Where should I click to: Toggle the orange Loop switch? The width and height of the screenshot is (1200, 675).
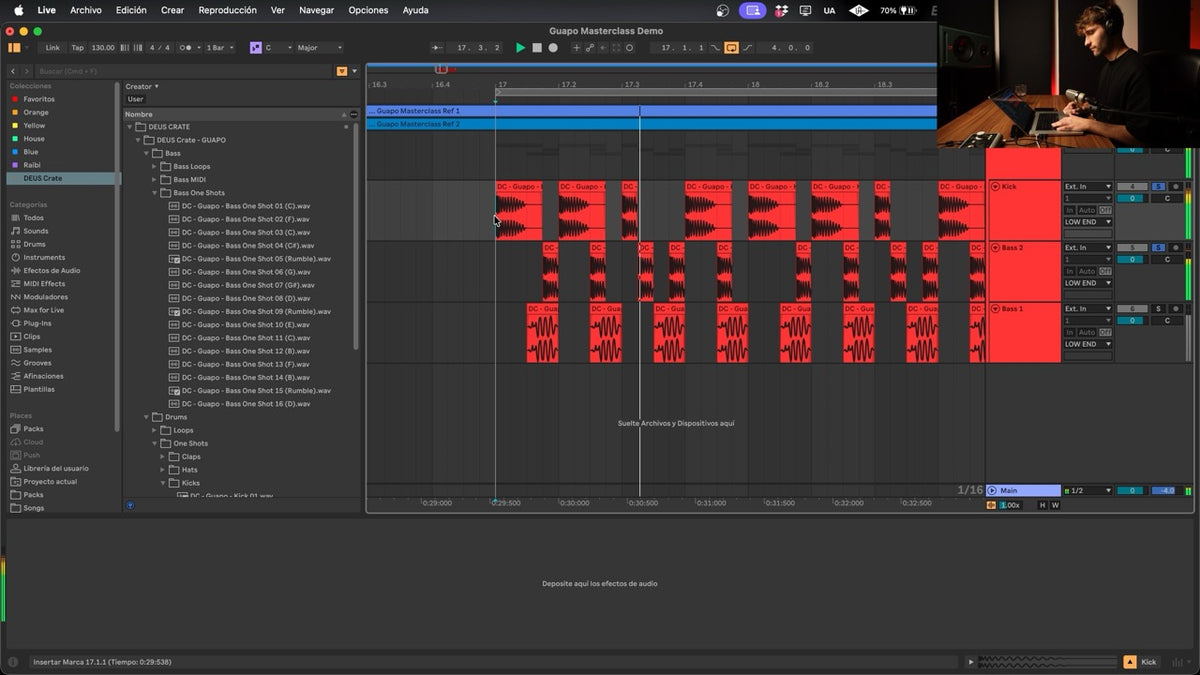pyautogui.click(x=731, y=48)
